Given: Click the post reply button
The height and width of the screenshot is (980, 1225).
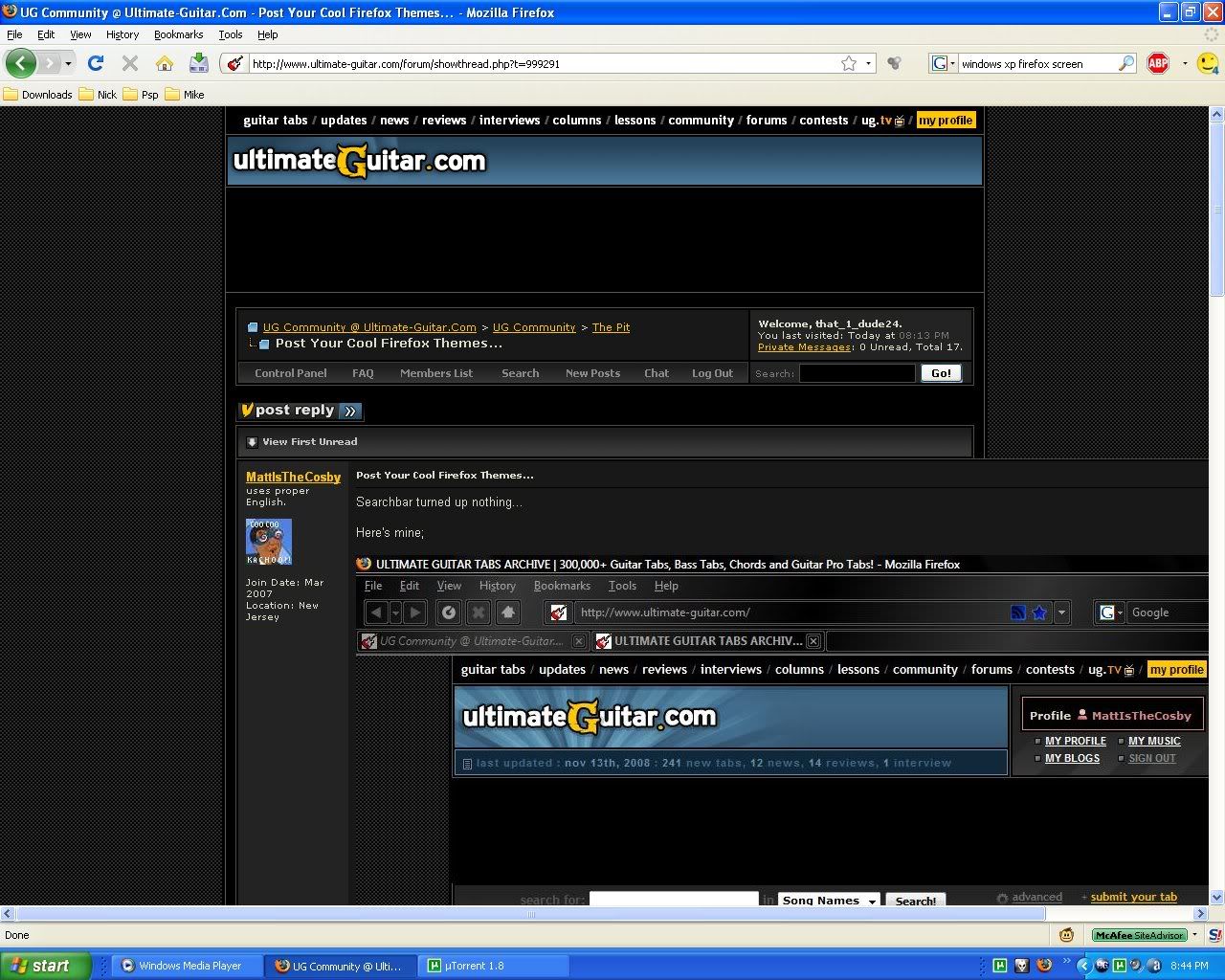Looking at the screenshot, I should pos(300,411).
